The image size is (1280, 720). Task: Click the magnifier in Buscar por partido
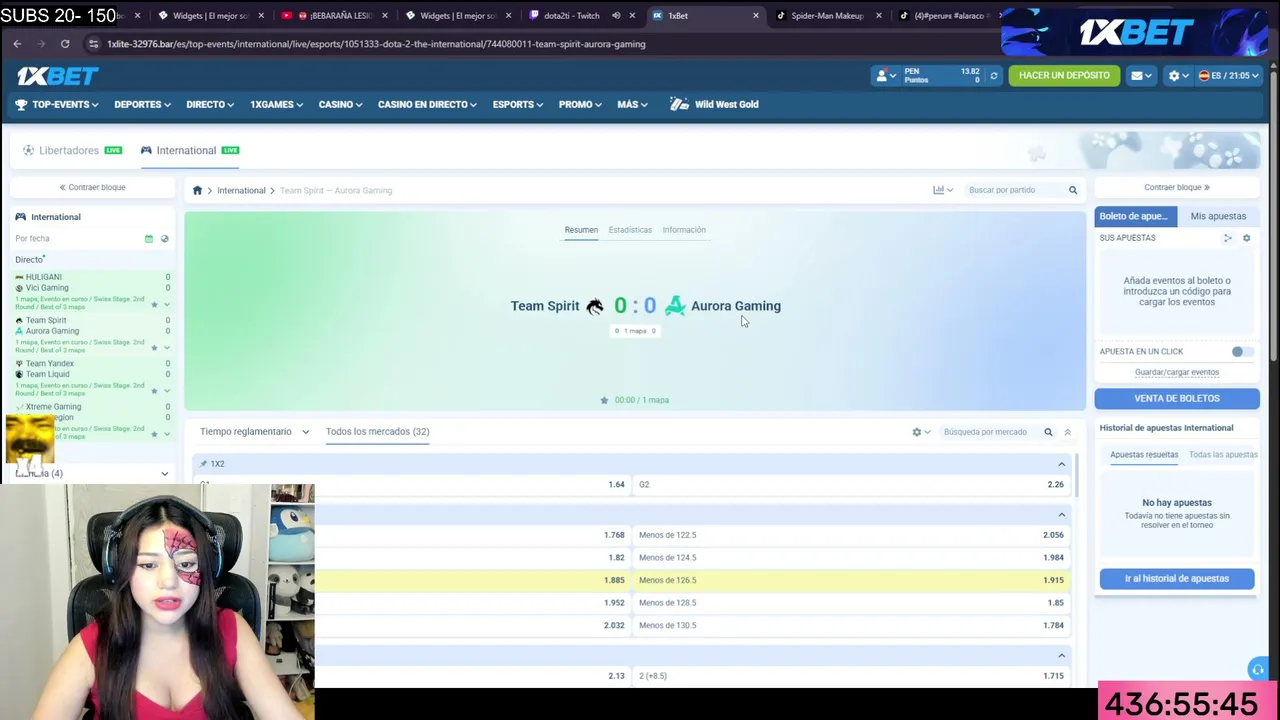1073,190
